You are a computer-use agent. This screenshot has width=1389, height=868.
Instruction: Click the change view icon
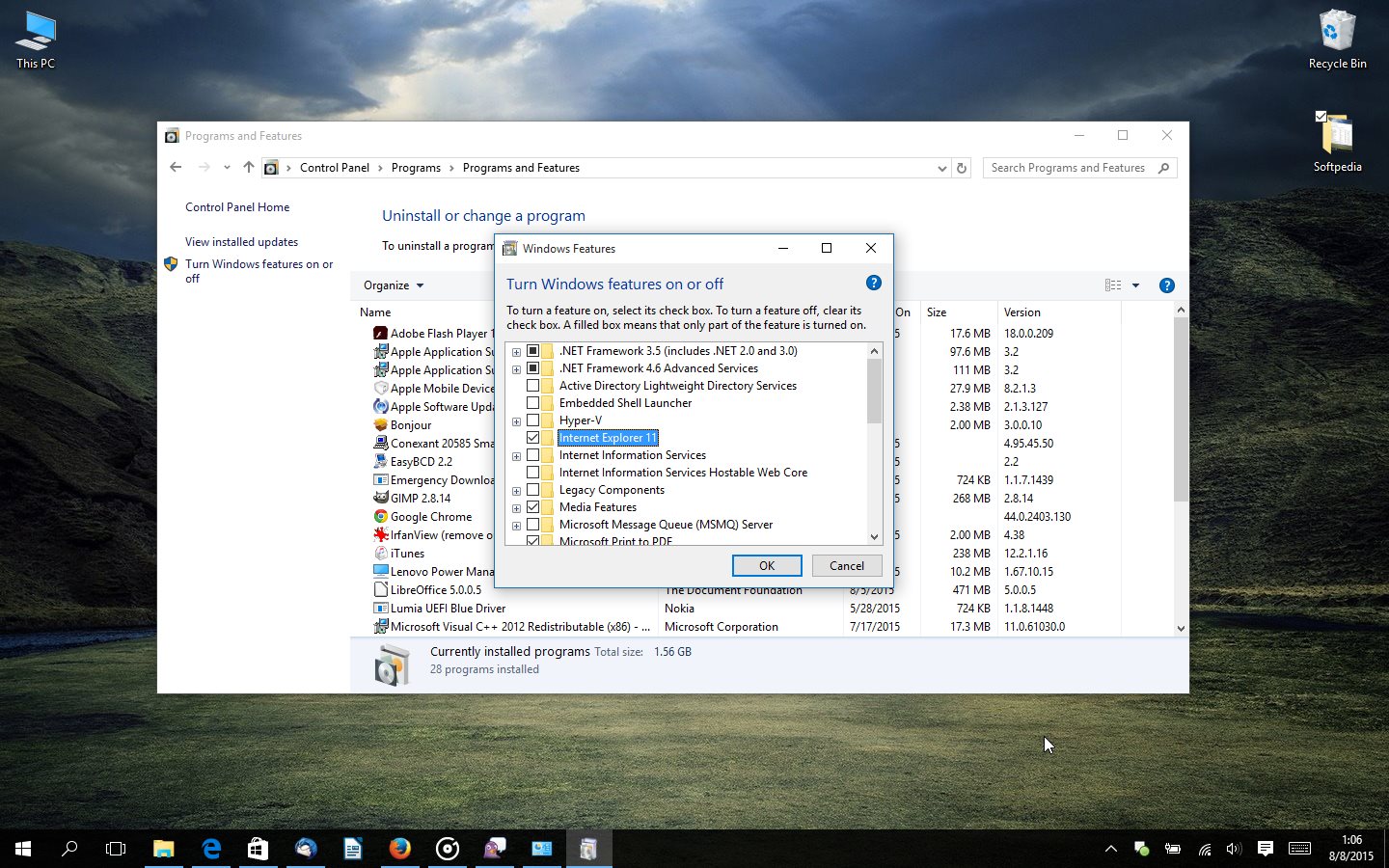coord(1113,285)
